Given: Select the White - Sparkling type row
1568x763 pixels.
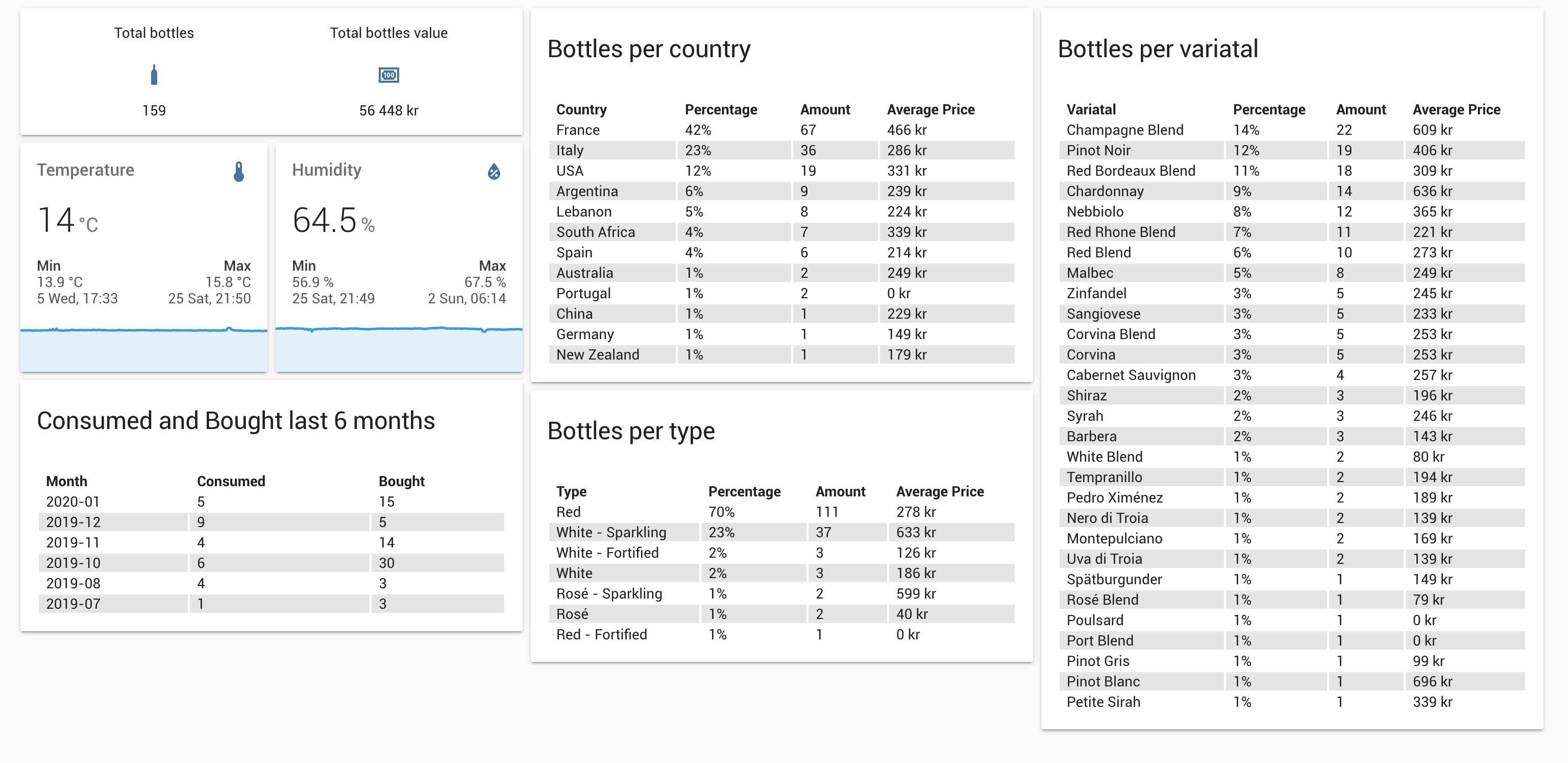Looking at the screenshot, I should tap(611, 532).
